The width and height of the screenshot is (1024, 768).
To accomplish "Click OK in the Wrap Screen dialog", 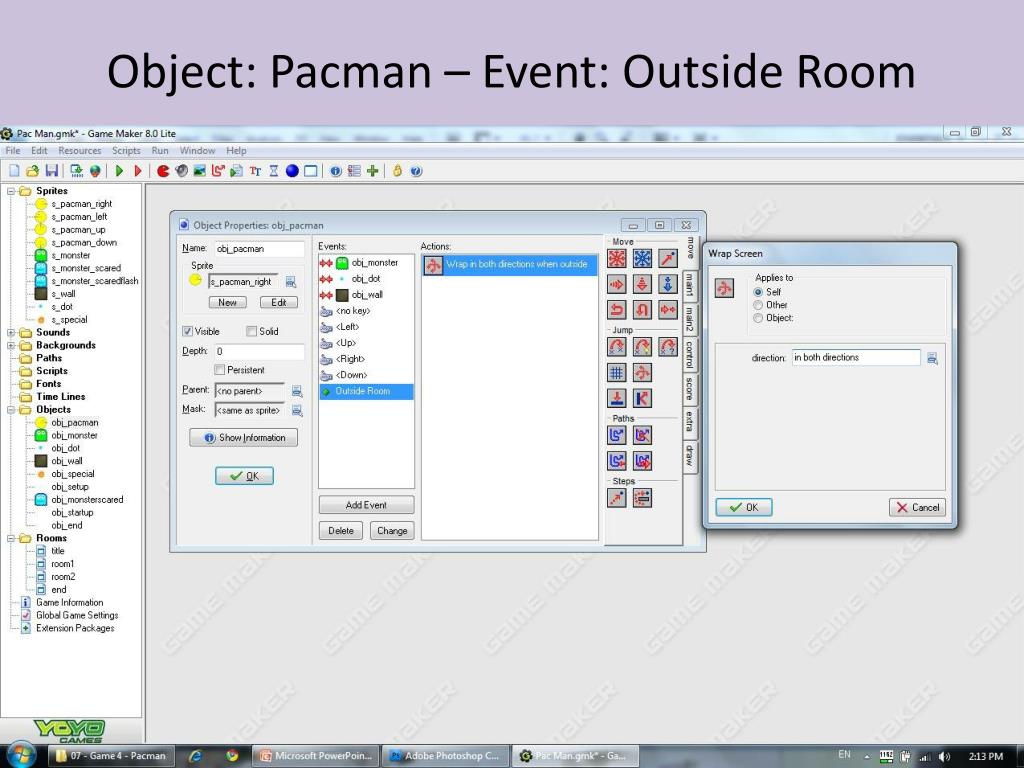I will coord(744,507).
